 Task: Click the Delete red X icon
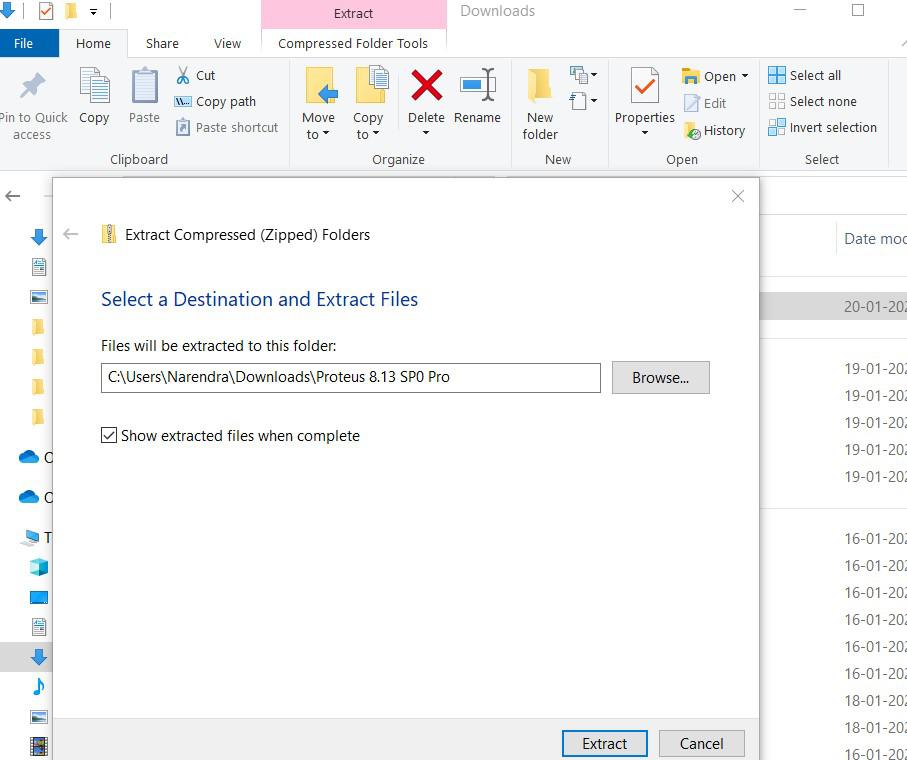tap(426, 87)
